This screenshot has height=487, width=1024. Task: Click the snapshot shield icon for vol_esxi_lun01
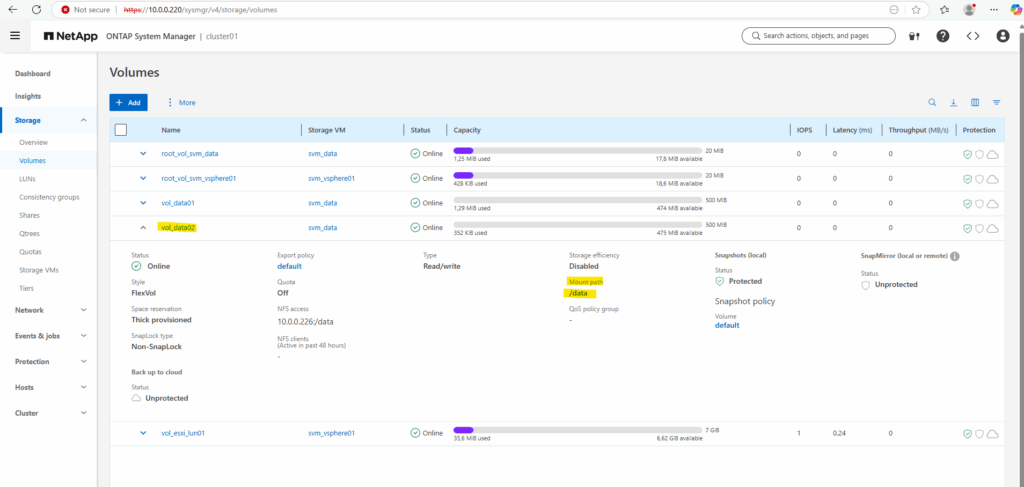click(968, 433)
